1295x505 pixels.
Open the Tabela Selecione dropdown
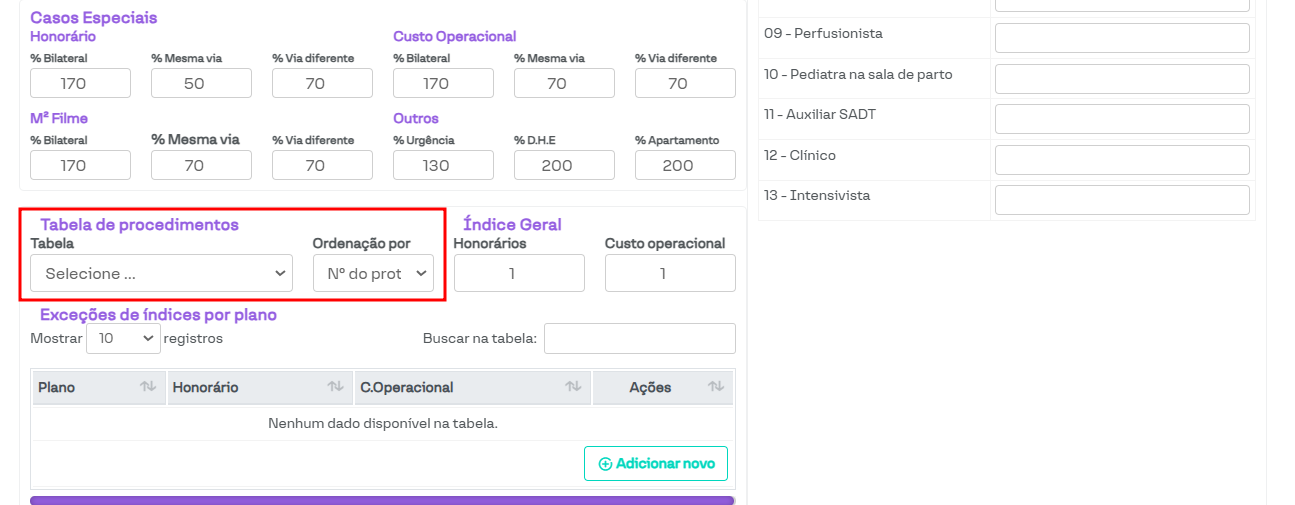tap(161, 273)
